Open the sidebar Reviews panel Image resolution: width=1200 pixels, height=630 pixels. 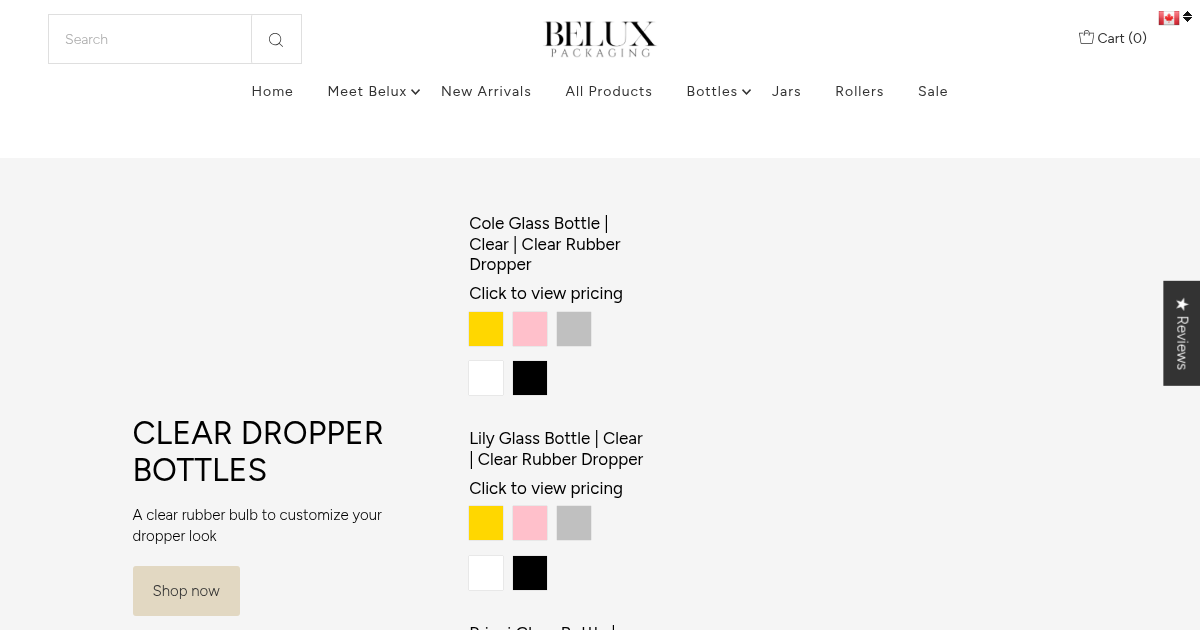pos(1181,333)
